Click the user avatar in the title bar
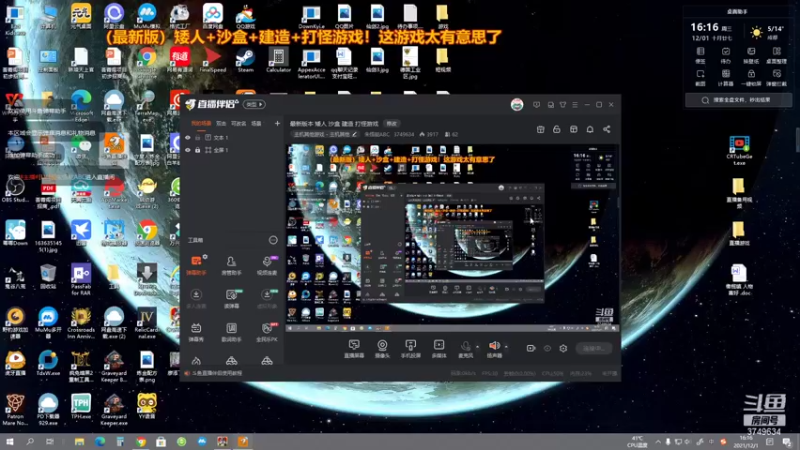800x450 pixels. coord(517,105)
